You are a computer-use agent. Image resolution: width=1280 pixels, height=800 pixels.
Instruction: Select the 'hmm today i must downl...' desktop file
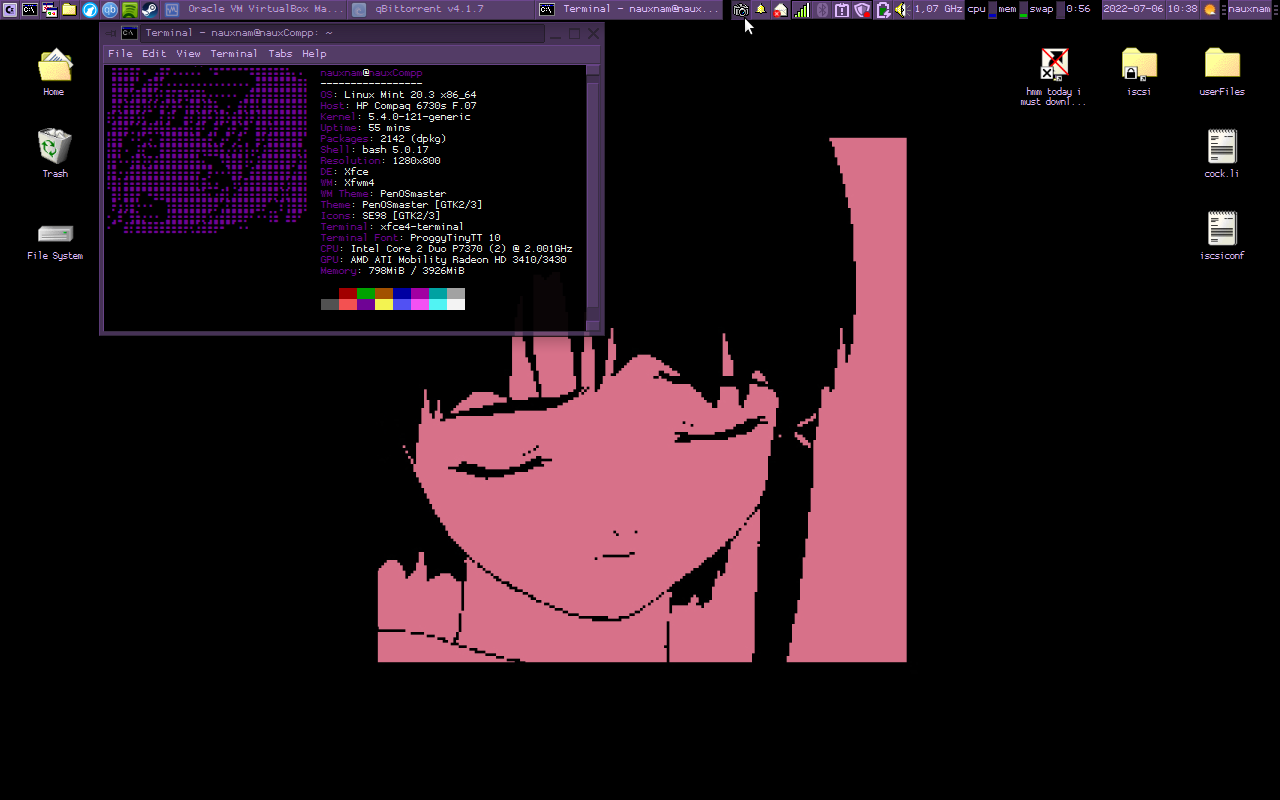coord(1053,77)
